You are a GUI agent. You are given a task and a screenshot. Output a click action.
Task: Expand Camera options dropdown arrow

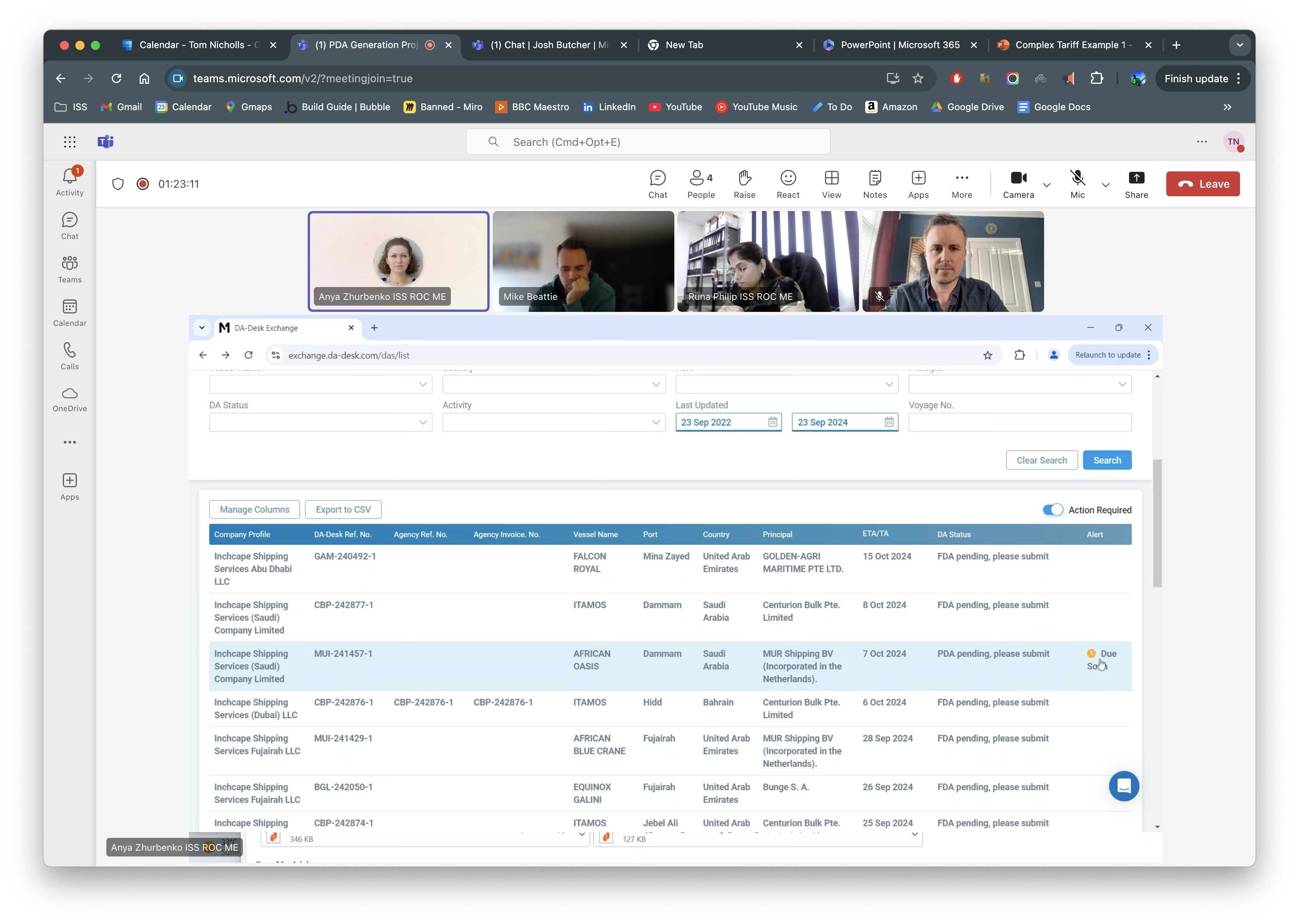1046,184
